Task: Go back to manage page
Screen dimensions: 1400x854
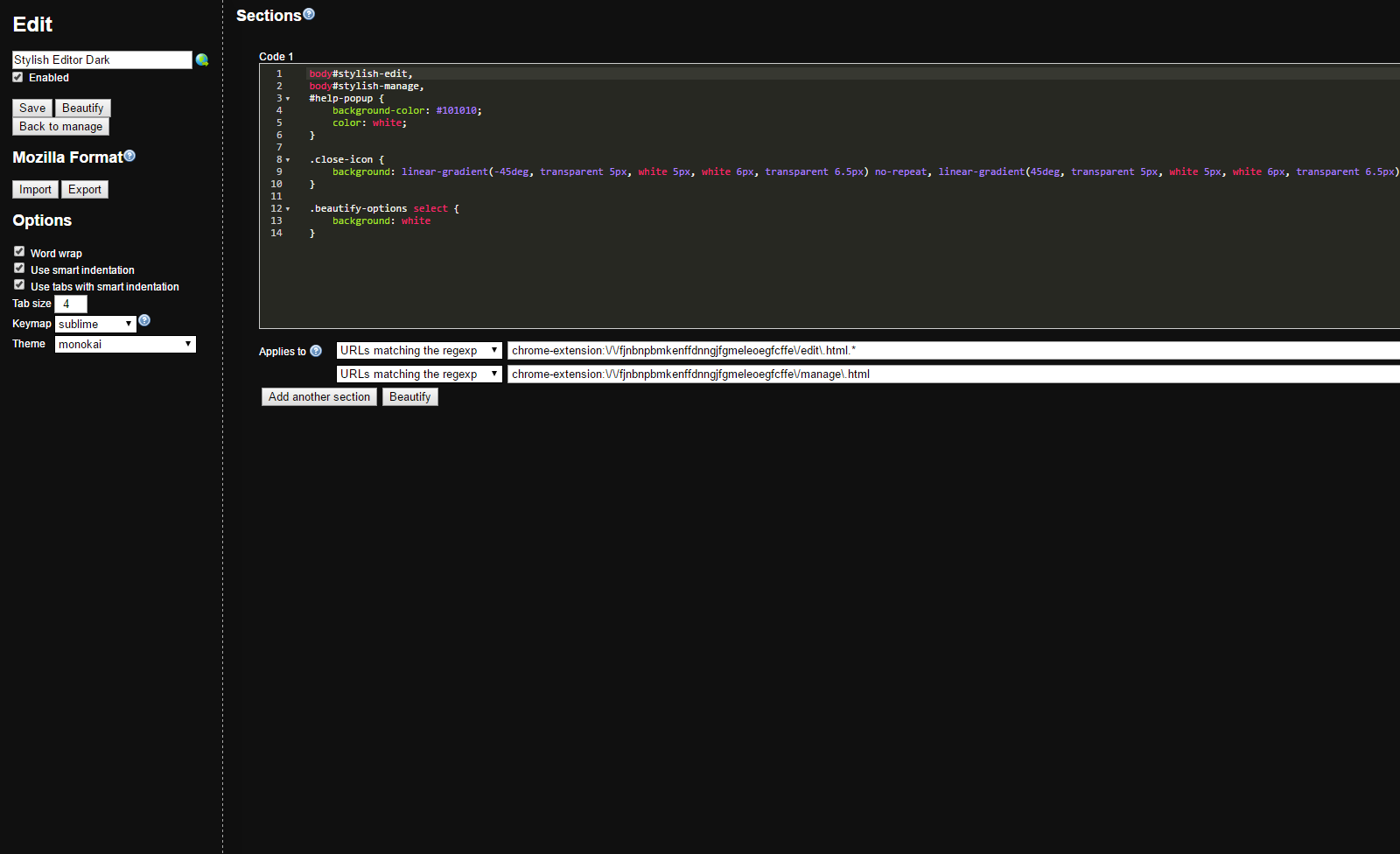Action: (61, 126)
